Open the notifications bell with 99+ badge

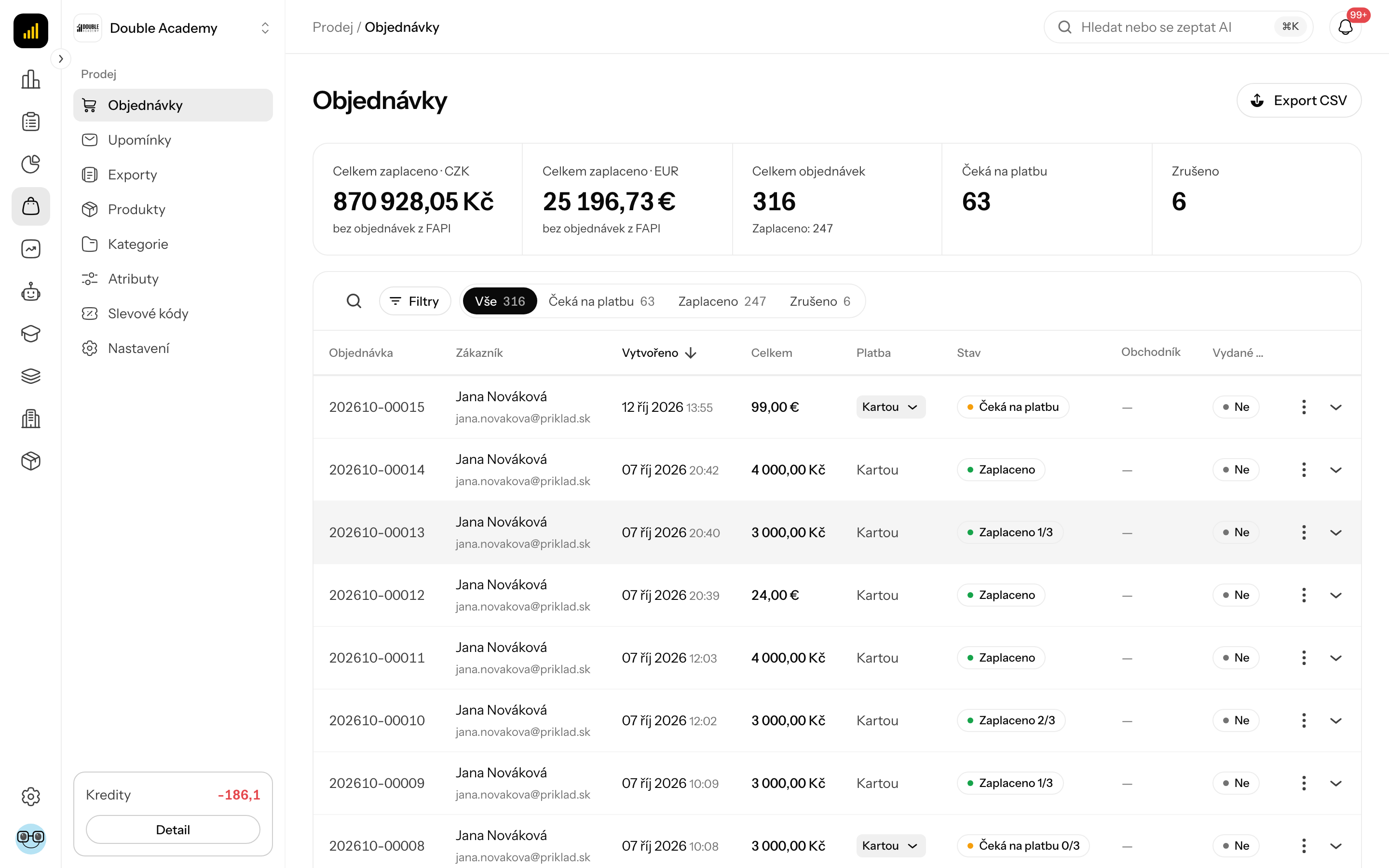[x=1346, y=27]
